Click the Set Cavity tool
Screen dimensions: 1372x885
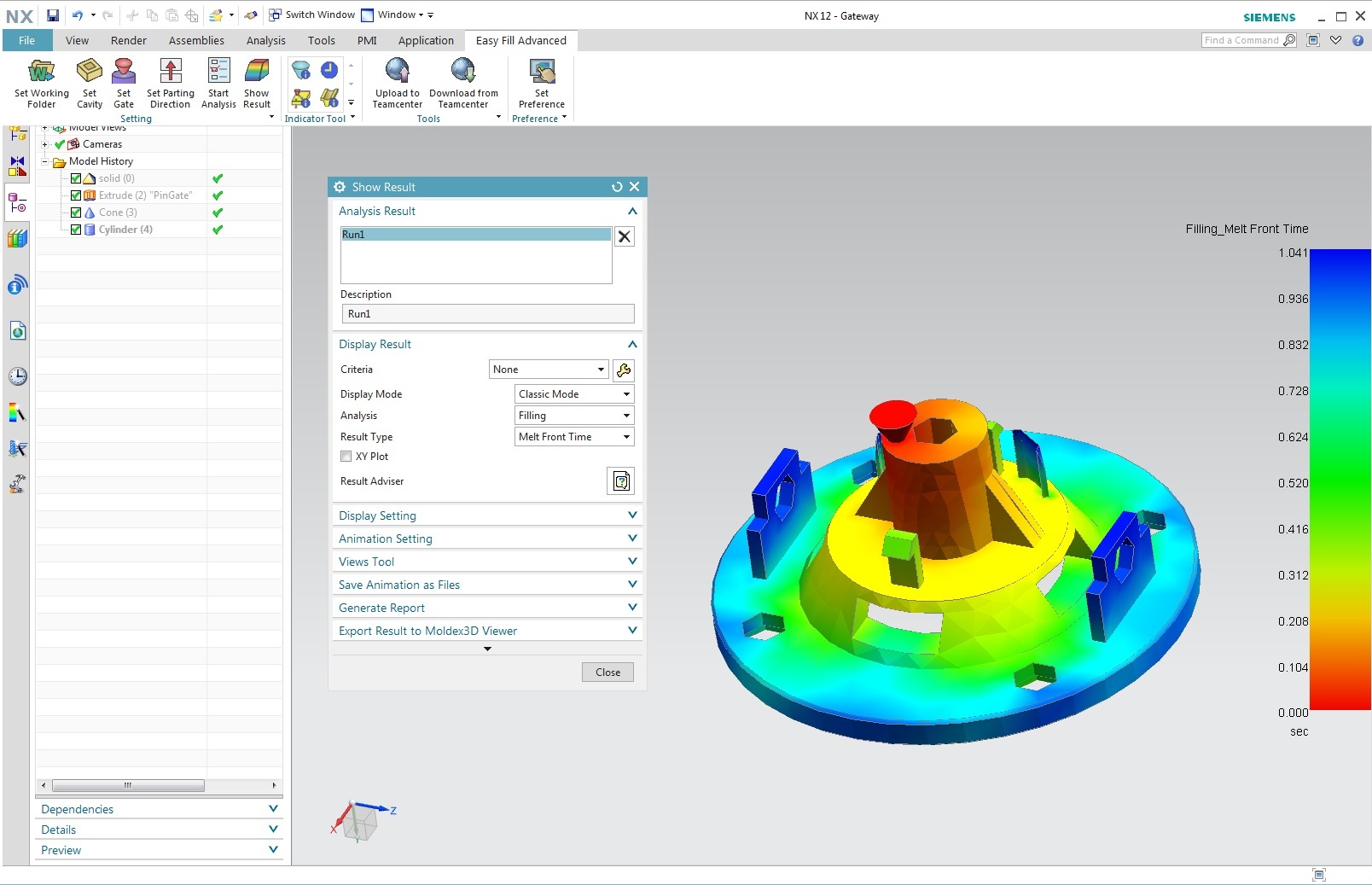click(x=90, y=83)
